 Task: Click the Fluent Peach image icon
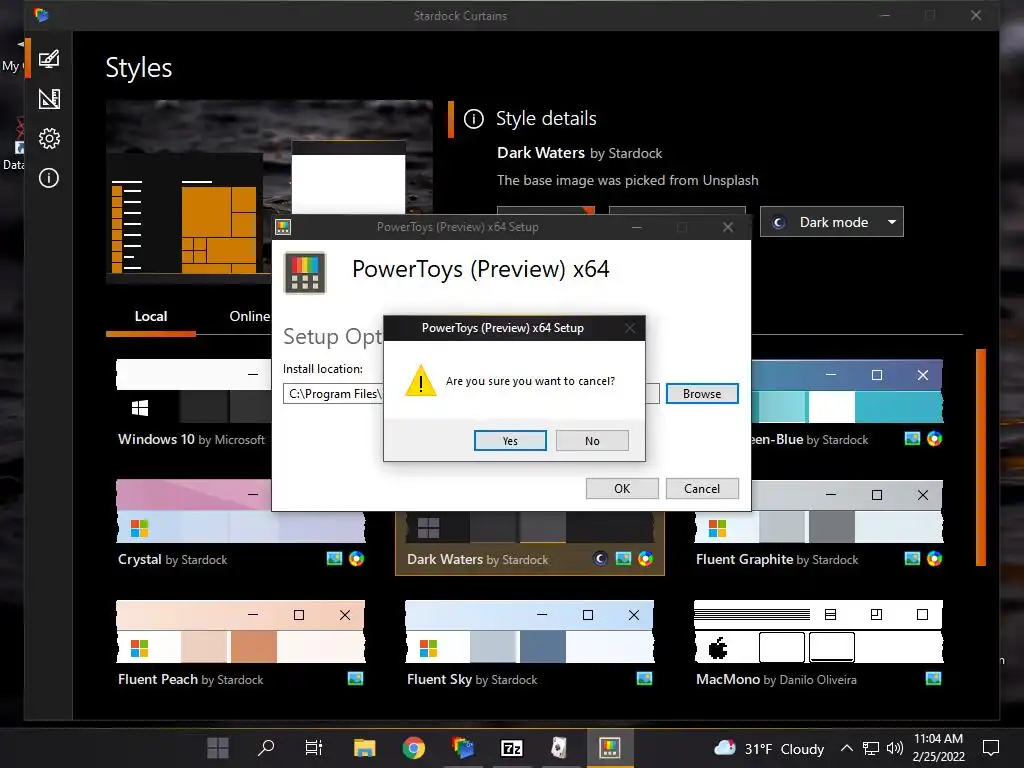point(355,679)
